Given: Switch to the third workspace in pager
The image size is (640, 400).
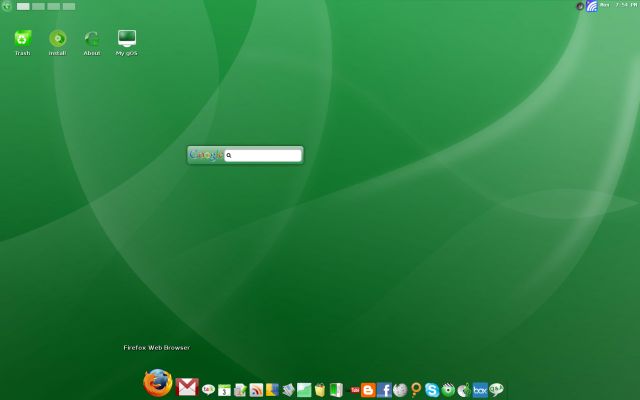Looking at the screenshot, I should tap(53, 7).
